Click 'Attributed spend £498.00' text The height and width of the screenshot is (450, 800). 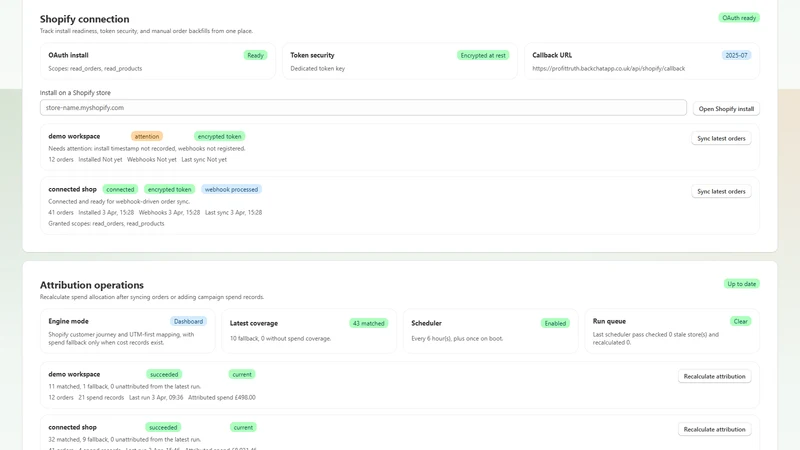pyautogui.click(x=222, y=397)
